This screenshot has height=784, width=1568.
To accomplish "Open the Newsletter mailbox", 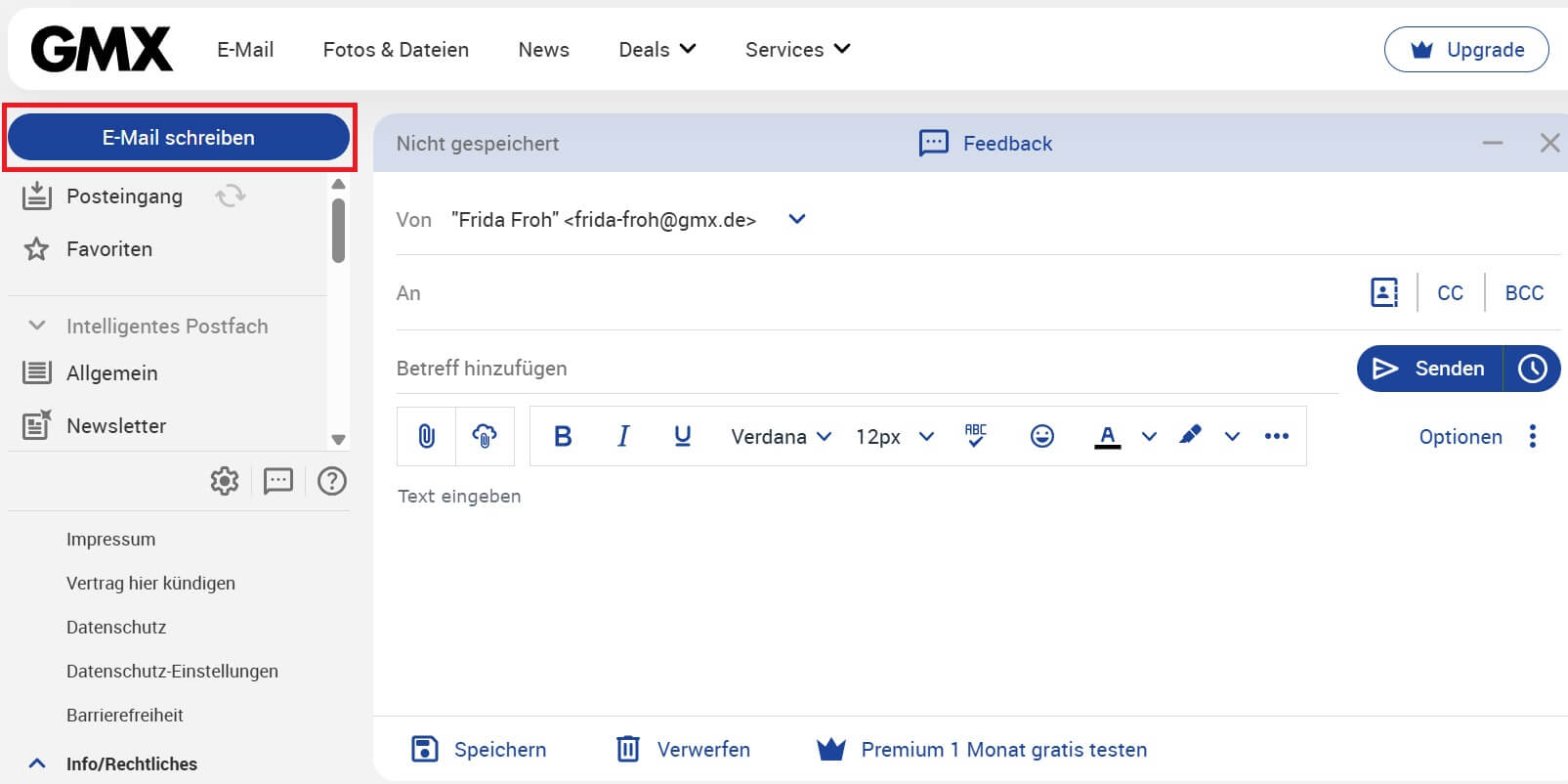I will [116, 425].
